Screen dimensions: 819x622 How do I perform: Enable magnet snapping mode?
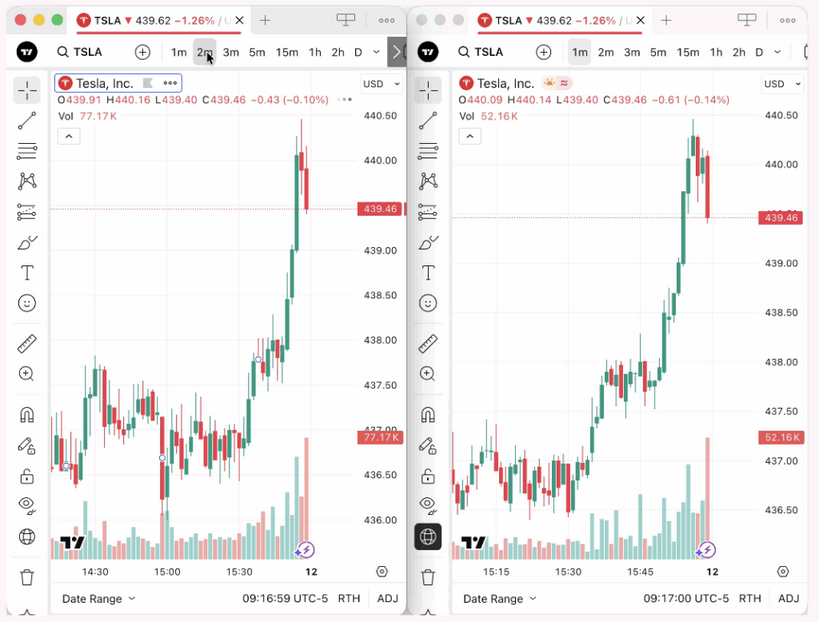pyautogui.click(x=26, y=413)
